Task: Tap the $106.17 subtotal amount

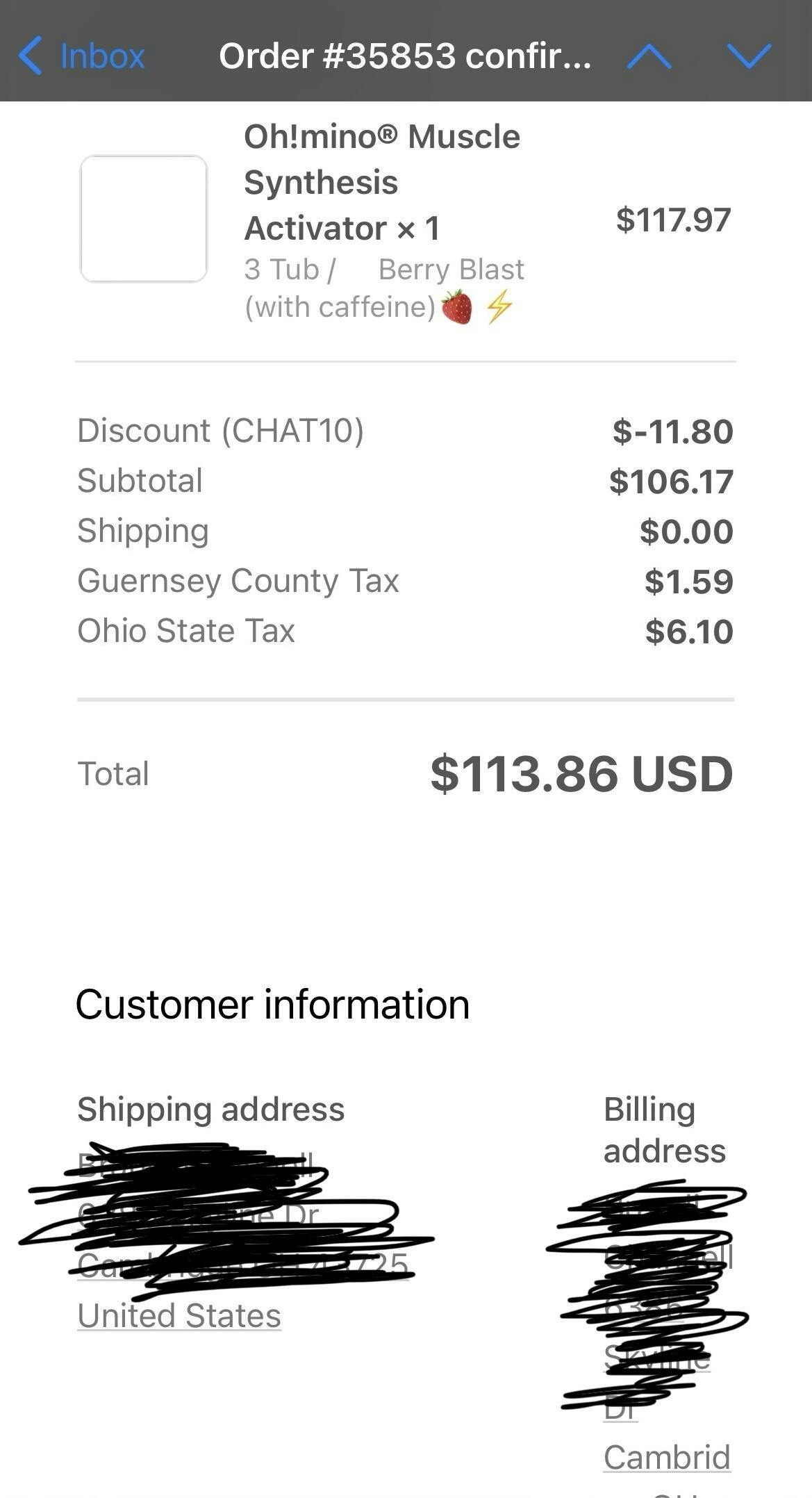Action: 671,481
